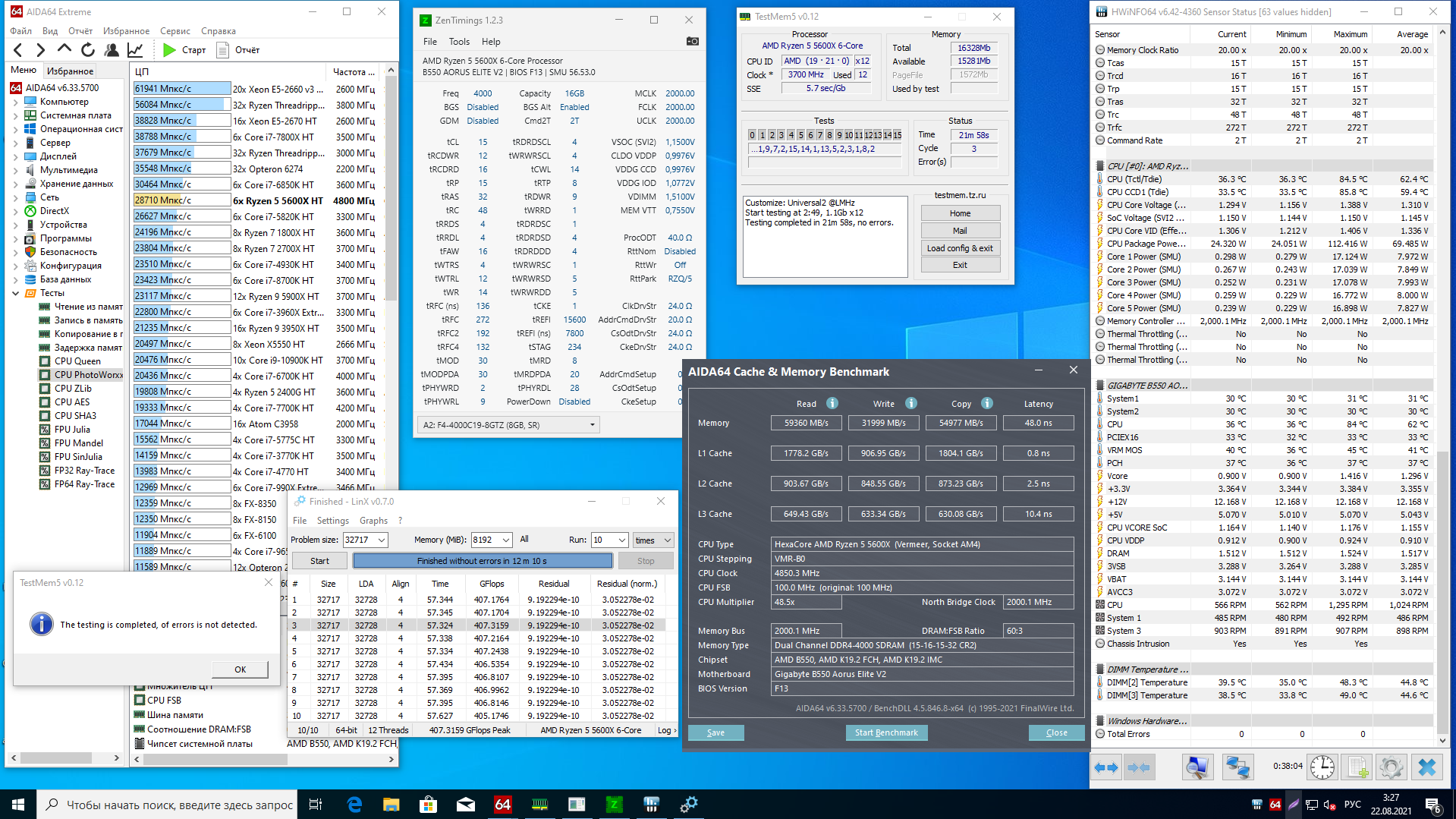Expand the Безопасность tree node

coord(16,252)
